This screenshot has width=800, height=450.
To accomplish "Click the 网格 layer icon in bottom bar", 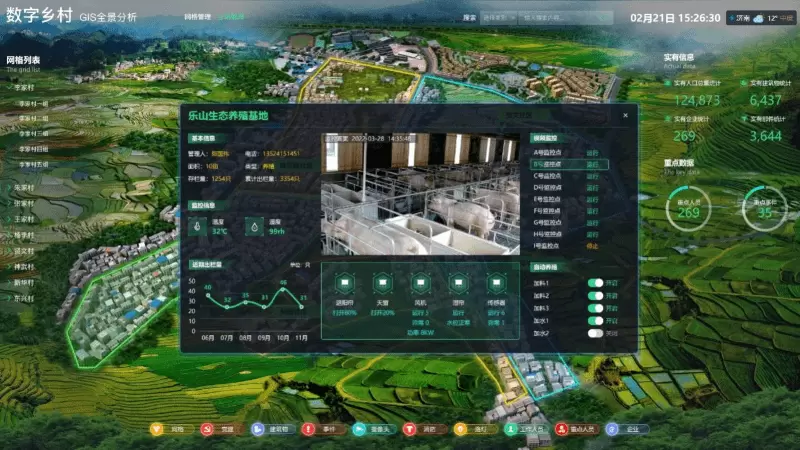I will (x=157, y=429).
